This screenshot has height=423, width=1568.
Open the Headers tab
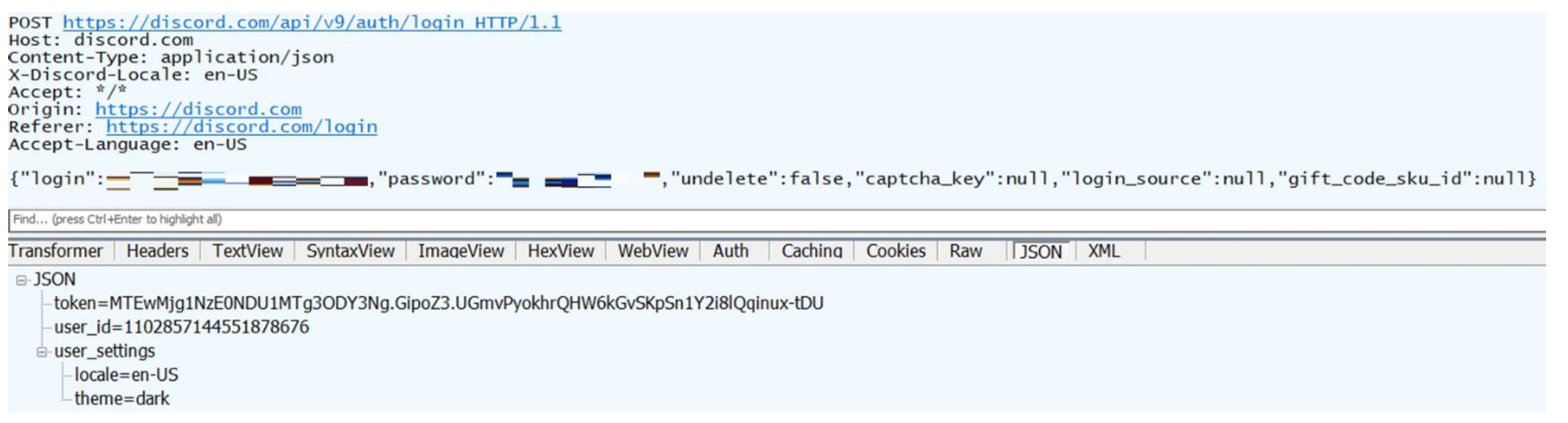(157, 251)
